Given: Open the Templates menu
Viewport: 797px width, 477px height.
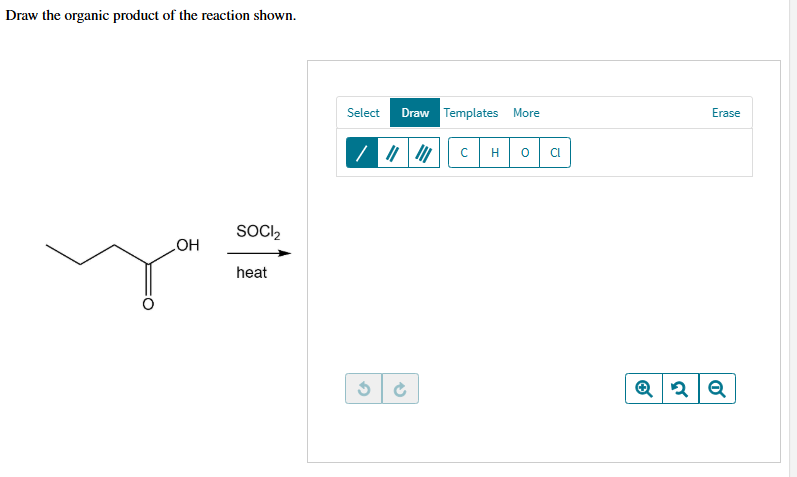Looking at the screenshot, I should (x=471, y=113).
